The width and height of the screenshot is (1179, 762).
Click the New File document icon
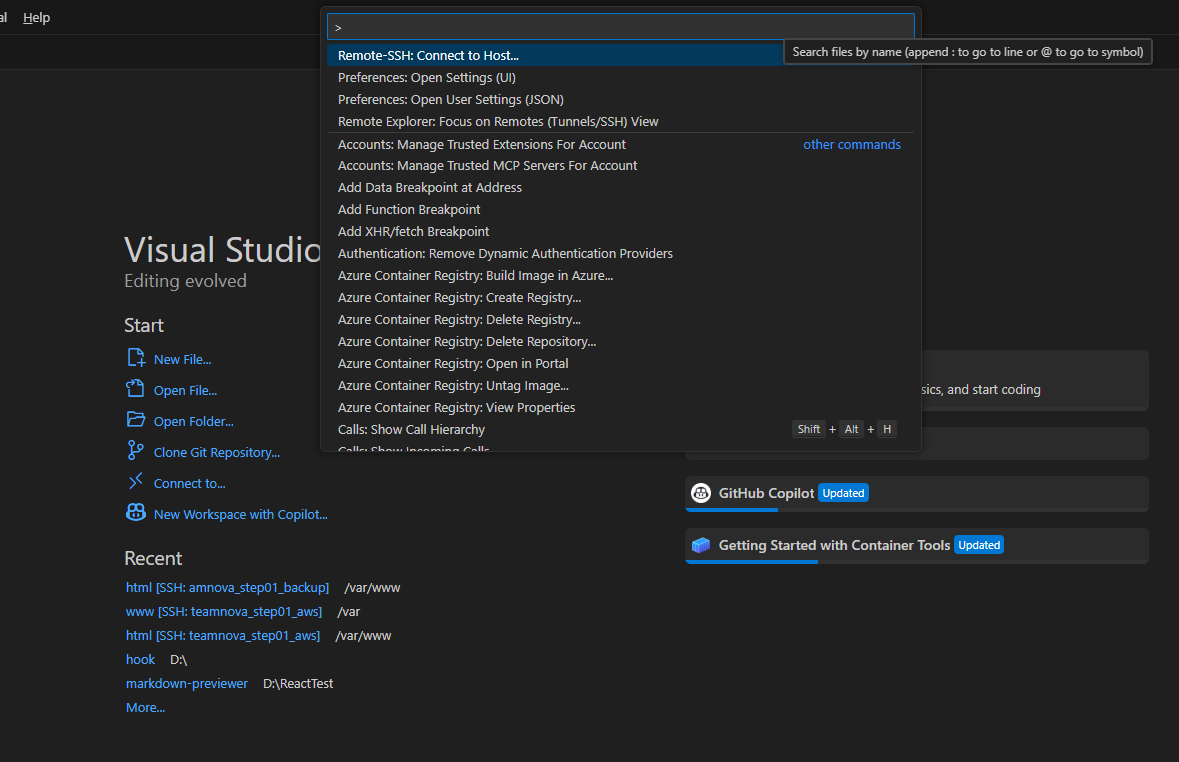[x=135, y=358]
